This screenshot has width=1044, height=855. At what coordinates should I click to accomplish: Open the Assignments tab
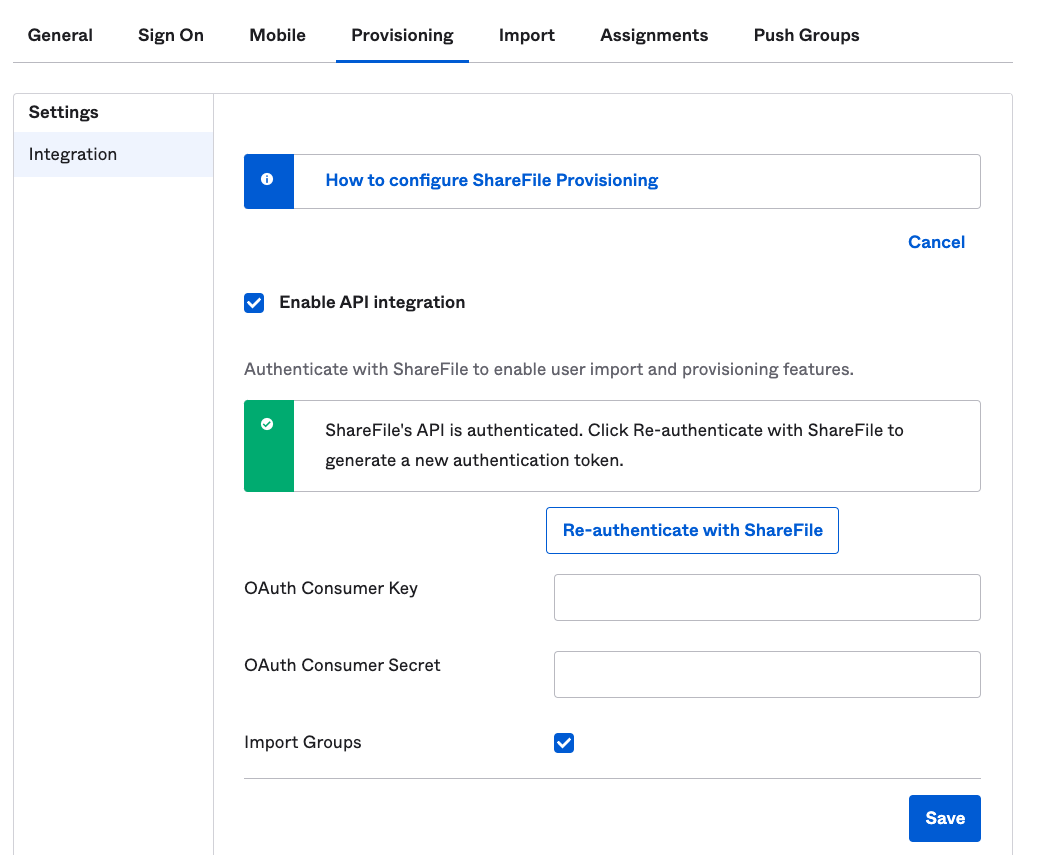654,35
